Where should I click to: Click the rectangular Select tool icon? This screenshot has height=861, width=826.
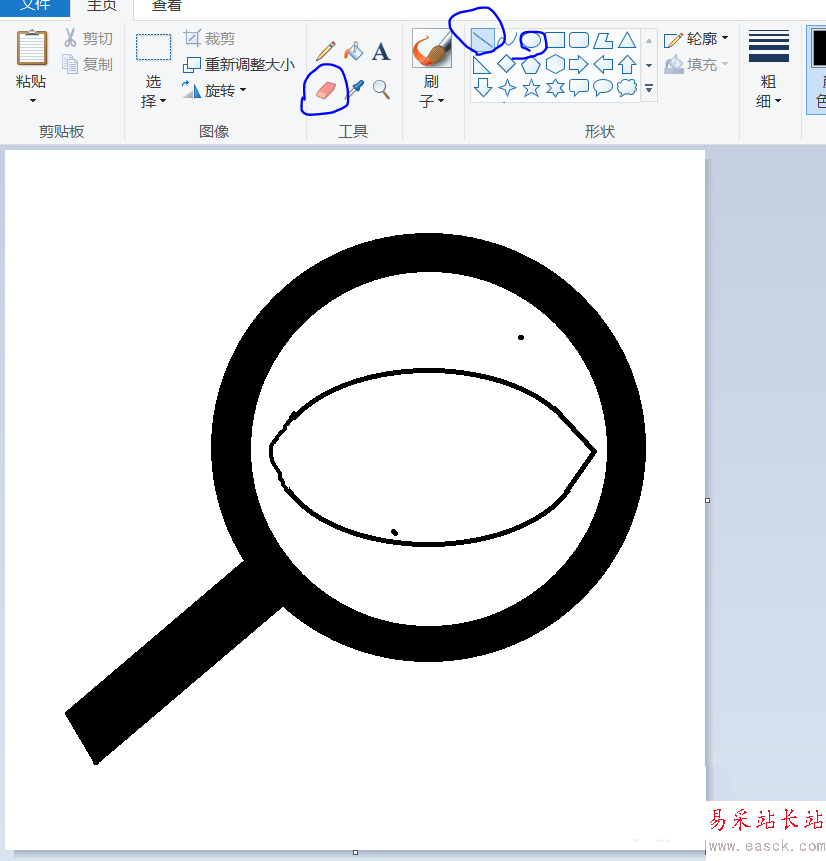click(153, 47)
